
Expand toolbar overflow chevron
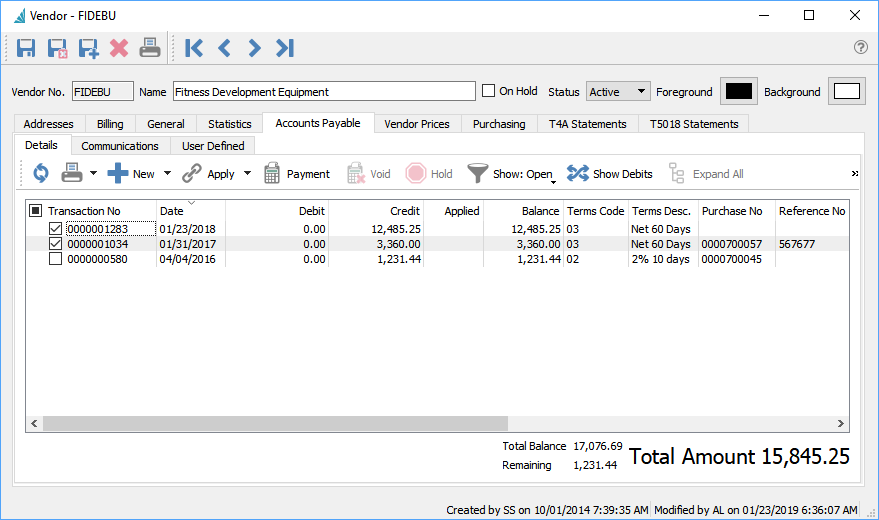(855, 174)
